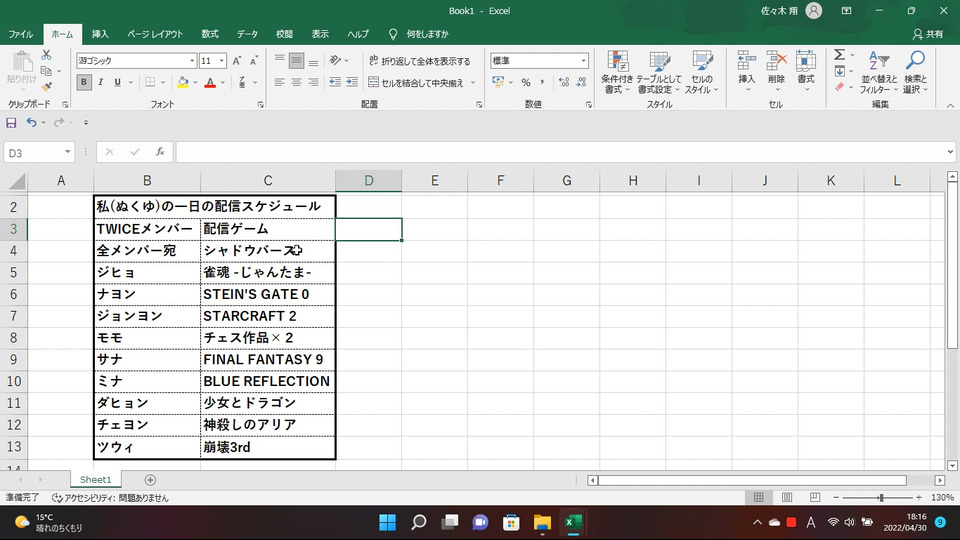The image size is (960, 540).
Task: Apply yellow fill color bucket
Action: pos(182,82)
